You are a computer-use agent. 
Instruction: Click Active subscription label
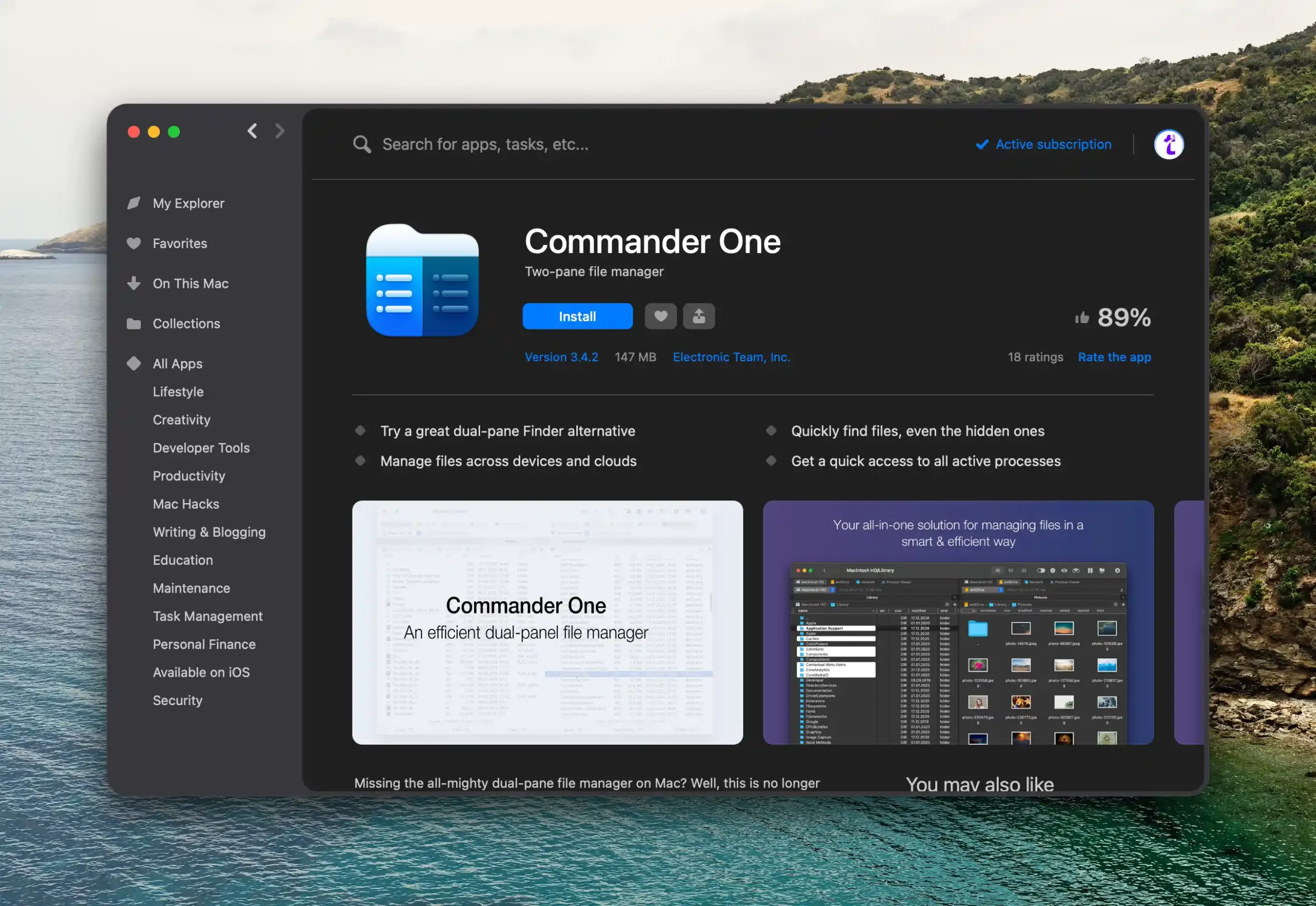[1053, 144]
